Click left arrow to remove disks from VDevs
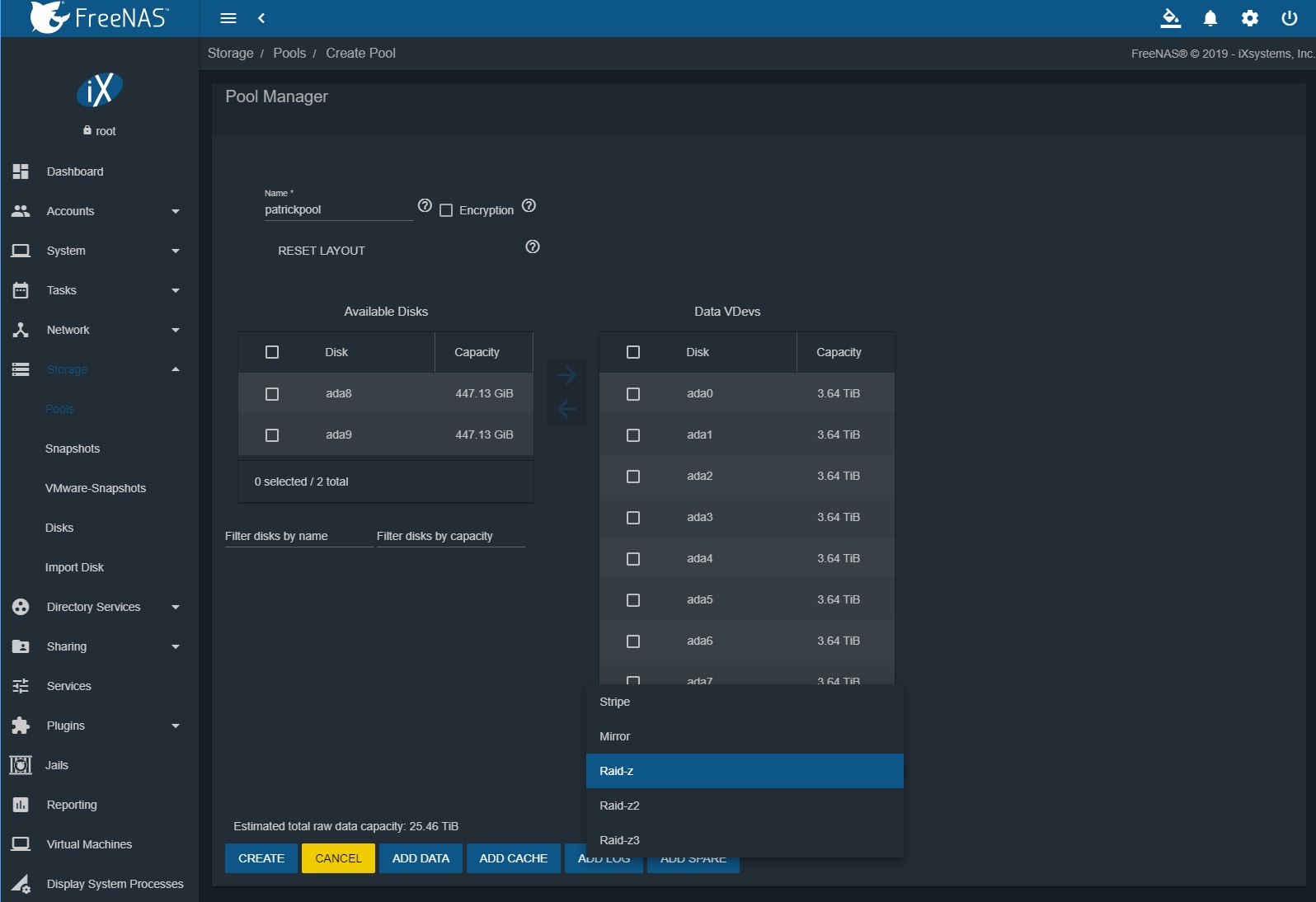Screen dimensions: 1316x902 point(566,409)
